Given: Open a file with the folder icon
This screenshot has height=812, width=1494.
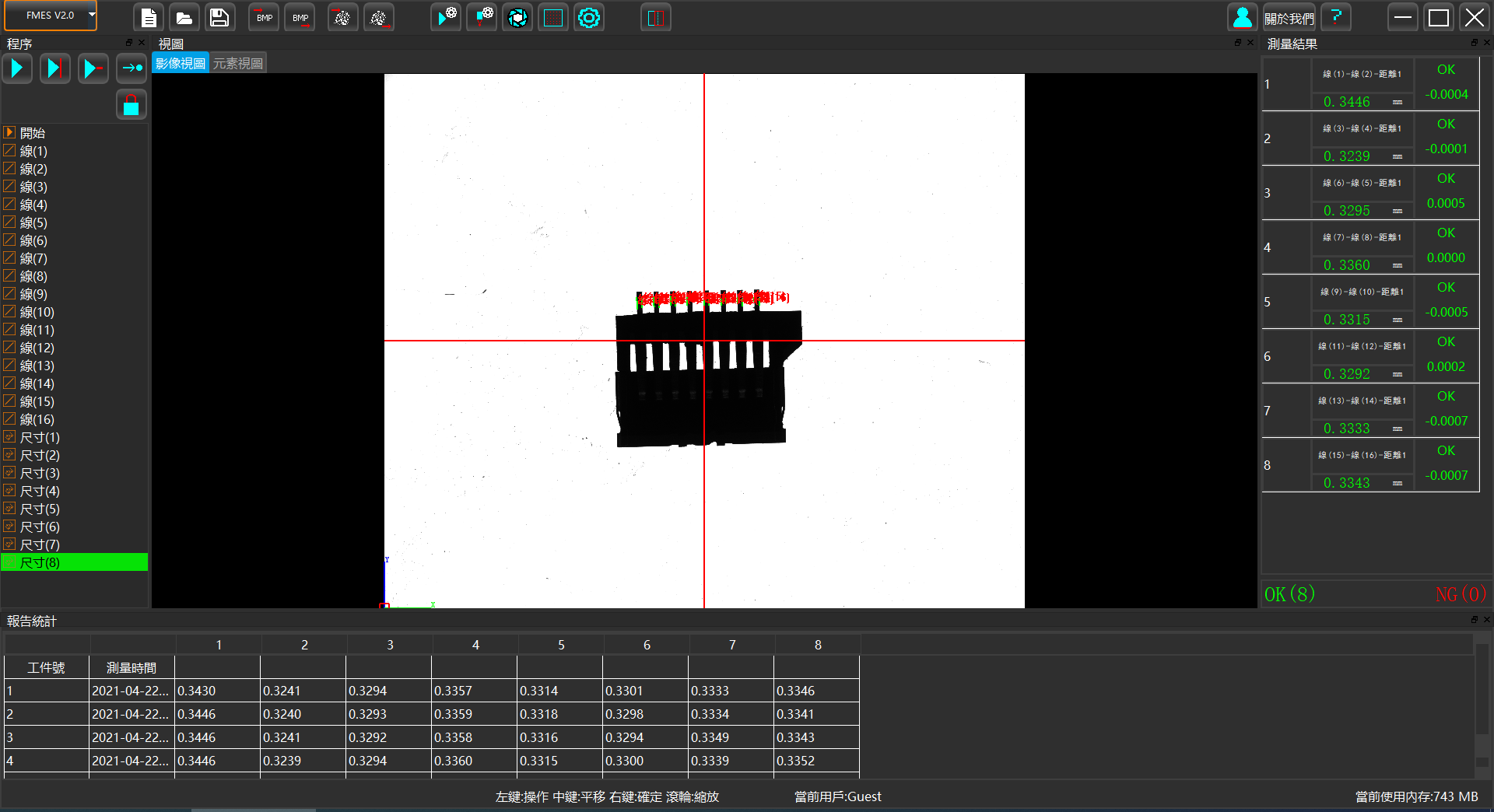Looking at the screenshot, I should [184, 17].
